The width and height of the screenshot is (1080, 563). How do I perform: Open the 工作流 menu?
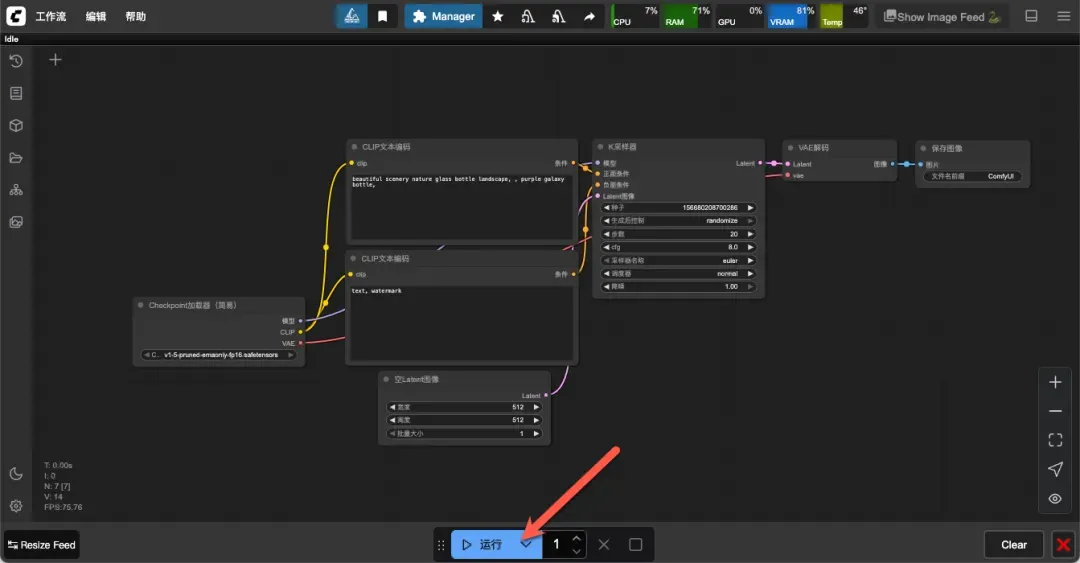pyautogui.click(x=51, y=17)
